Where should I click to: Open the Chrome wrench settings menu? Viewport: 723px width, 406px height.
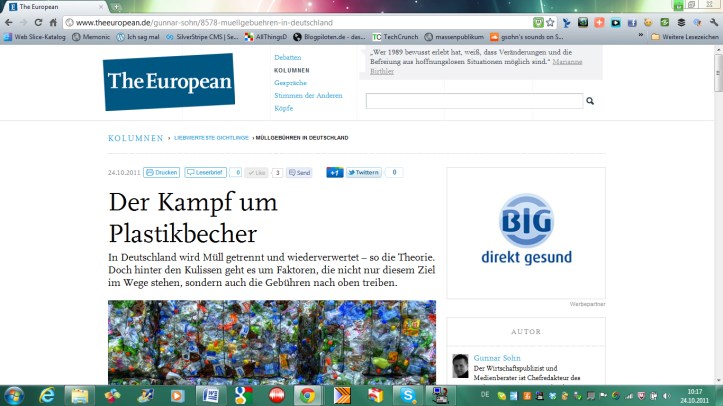[714, 22]
